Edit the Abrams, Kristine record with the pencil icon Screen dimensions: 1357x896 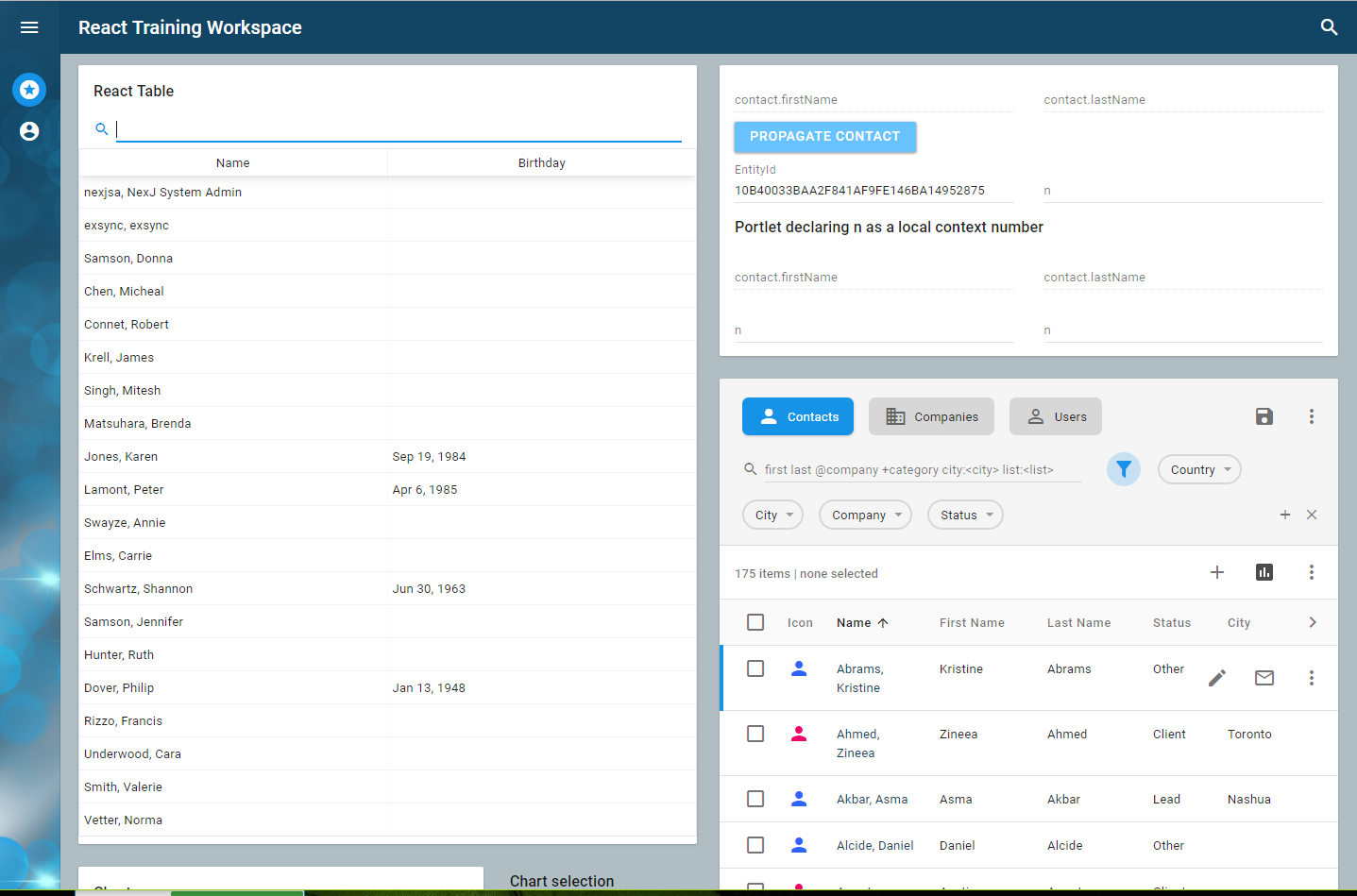[x=1217, y=677]
